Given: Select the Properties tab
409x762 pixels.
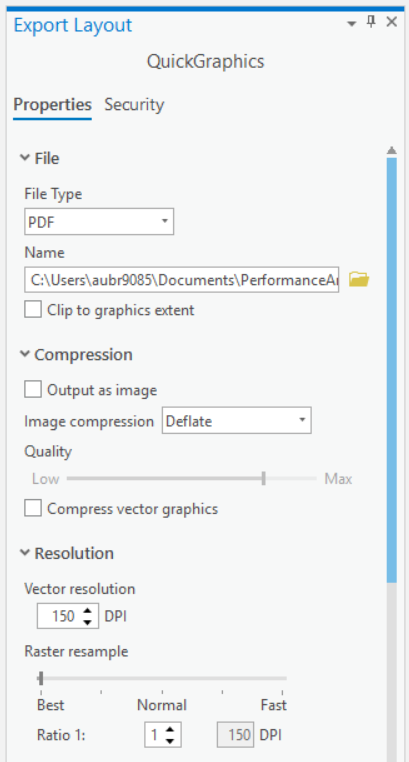Looking at the screenshot, I should pyautogui.click(x=52, y=105).
